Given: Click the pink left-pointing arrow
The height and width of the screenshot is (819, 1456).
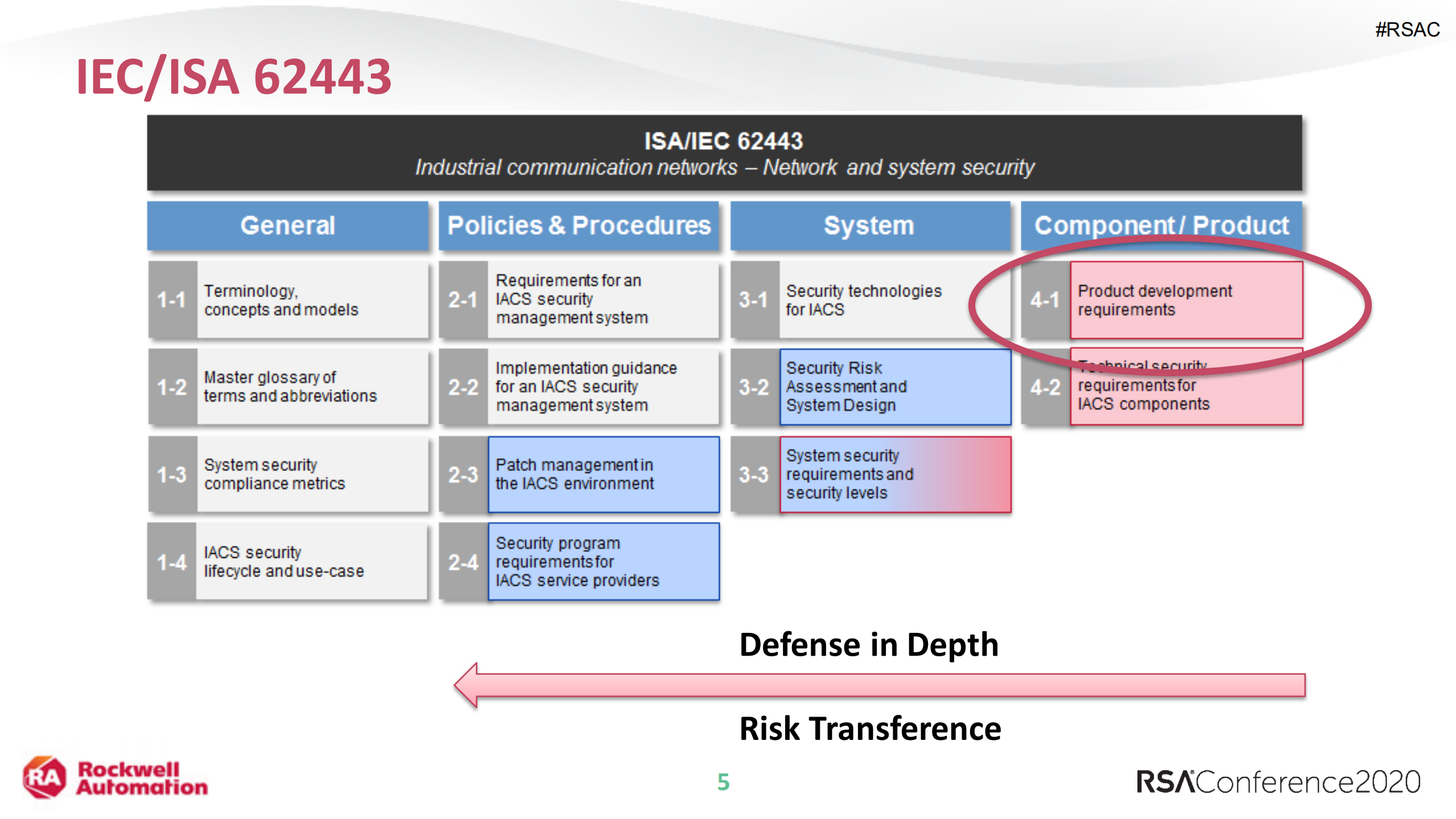Looking at the screenshot, I should click(879, 685).
